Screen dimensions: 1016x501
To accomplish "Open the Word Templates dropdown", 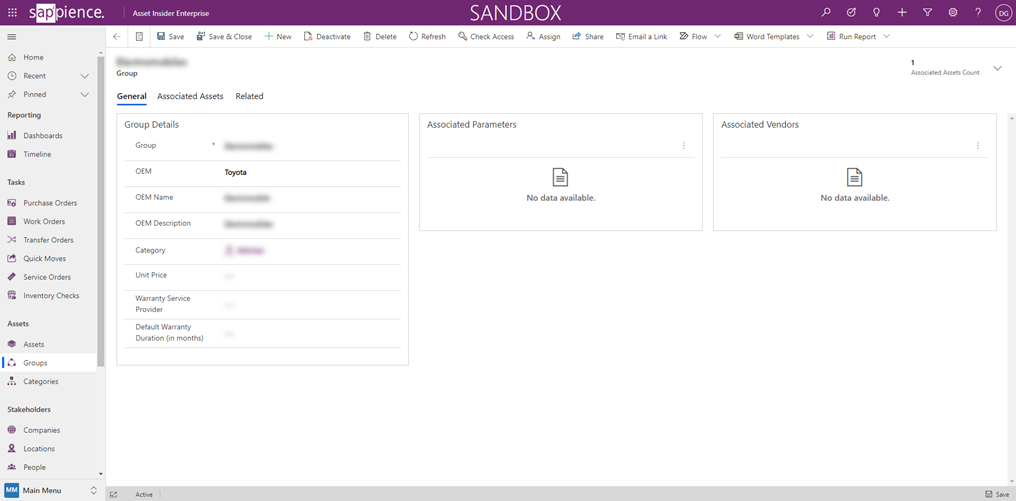I will click(x=809, y=37).
